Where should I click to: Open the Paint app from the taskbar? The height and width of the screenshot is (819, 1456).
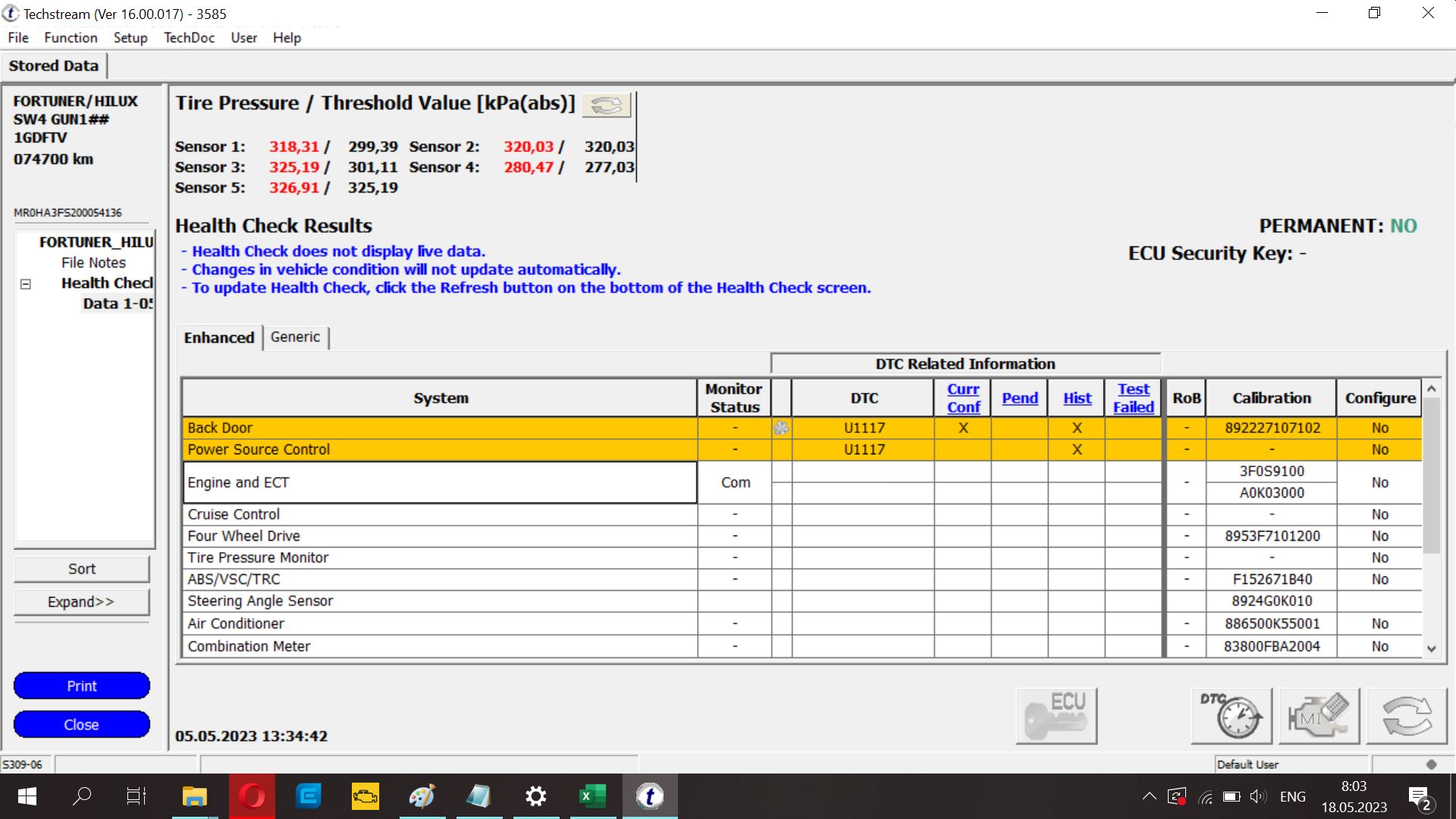point(422,796)
